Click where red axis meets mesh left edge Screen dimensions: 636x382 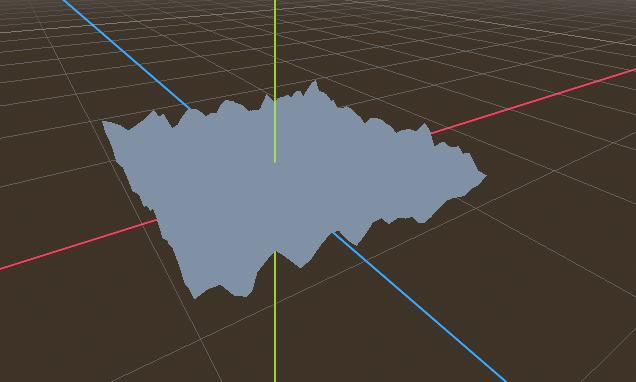(x=157, y=219)
